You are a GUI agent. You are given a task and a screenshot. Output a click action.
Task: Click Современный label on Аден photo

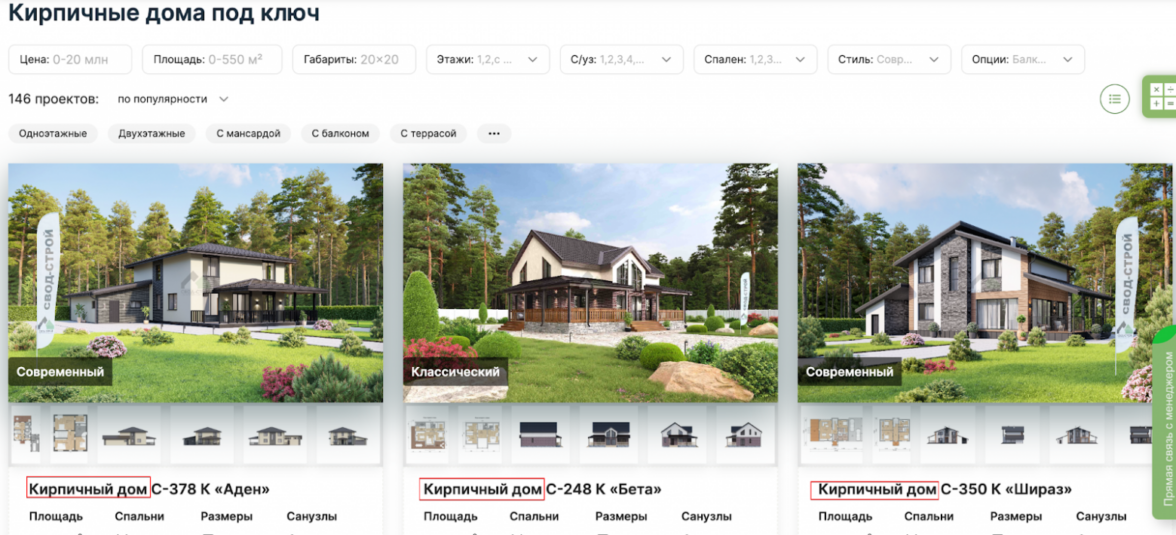[60, 371]
